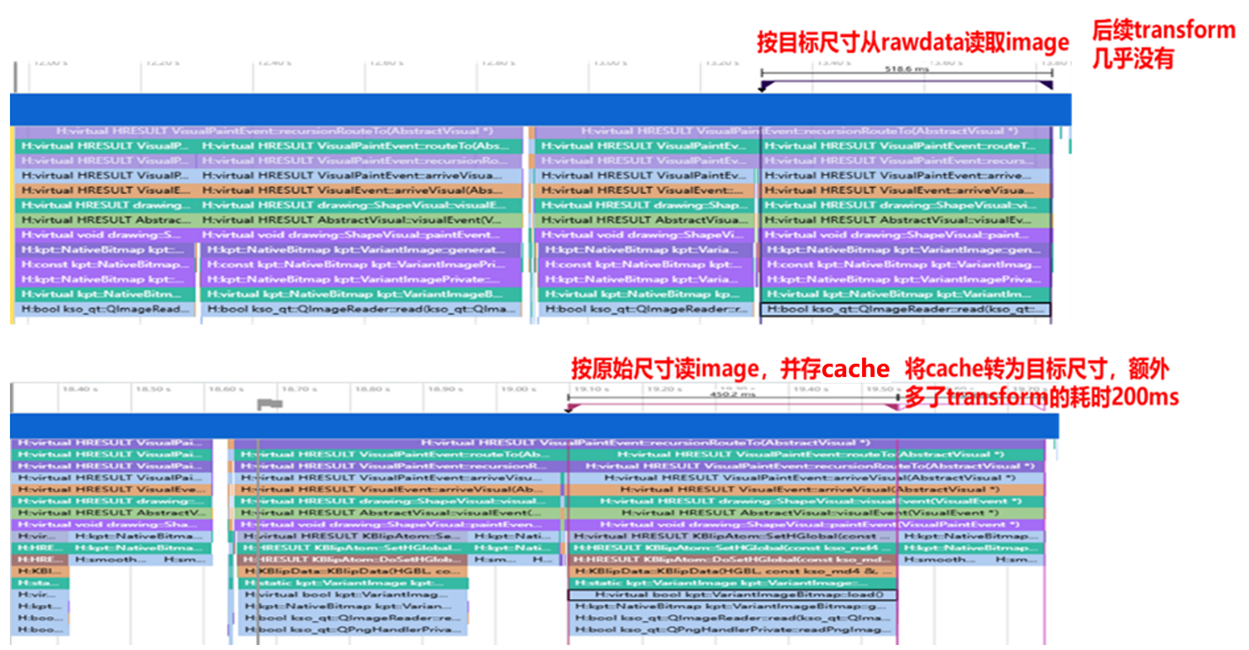Click the gray flag marker on lower time ruler
The width and height of the screenshot is (1249, 650).
coord(269,403)
